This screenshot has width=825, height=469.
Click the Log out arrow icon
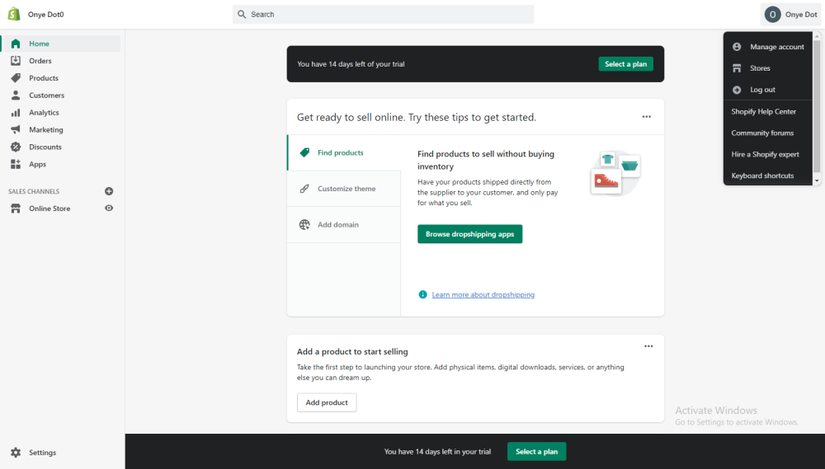(x=737, y=90)
